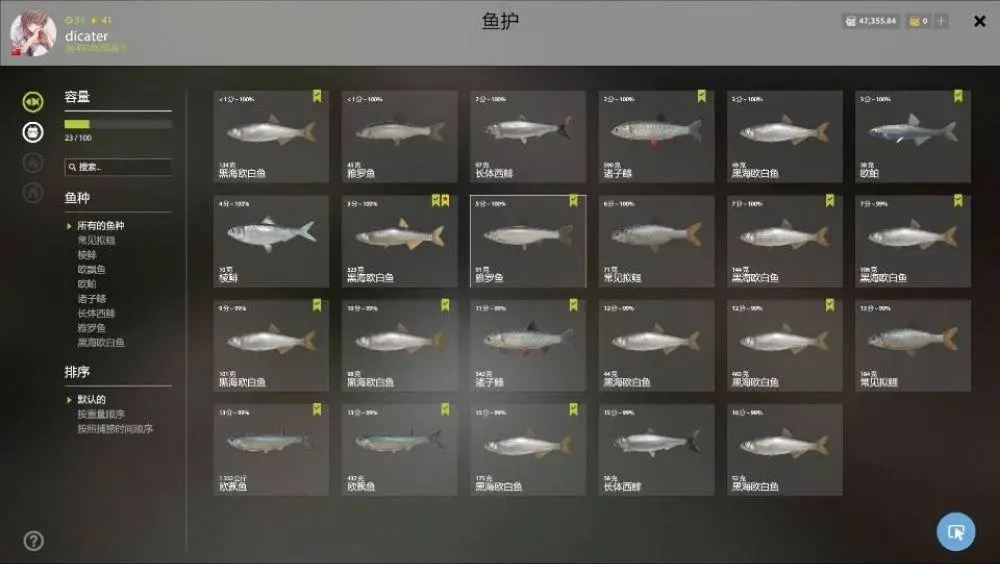This screenshot has width=1000, height=564.
Task: Click the 搜索 search input field
Action: coord(118,167)
